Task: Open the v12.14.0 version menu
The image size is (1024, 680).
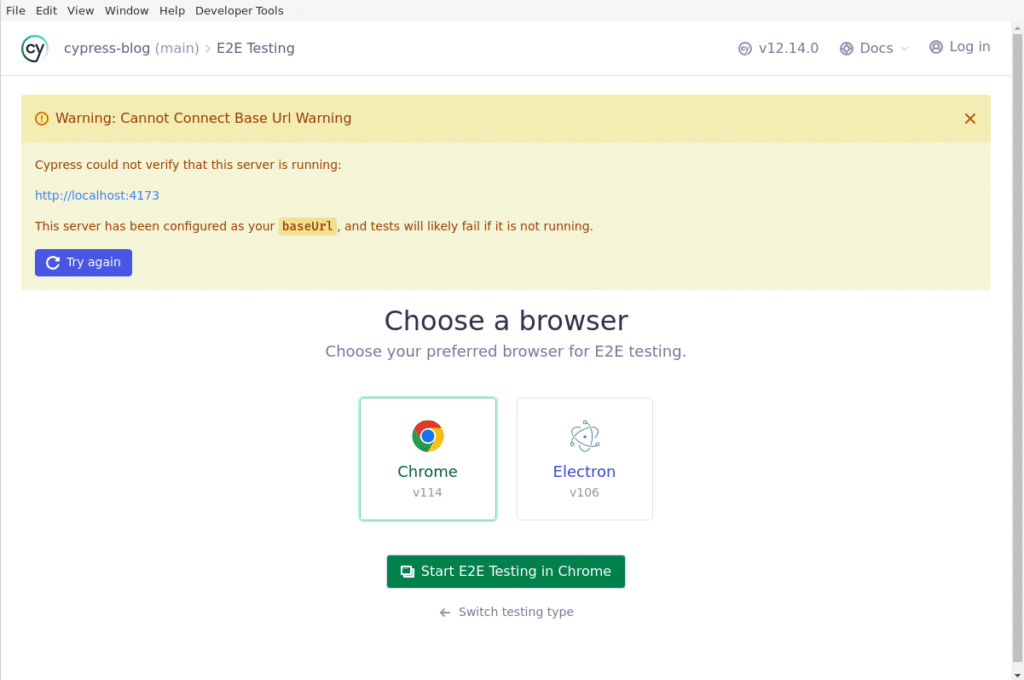Action: click(778, 48)
